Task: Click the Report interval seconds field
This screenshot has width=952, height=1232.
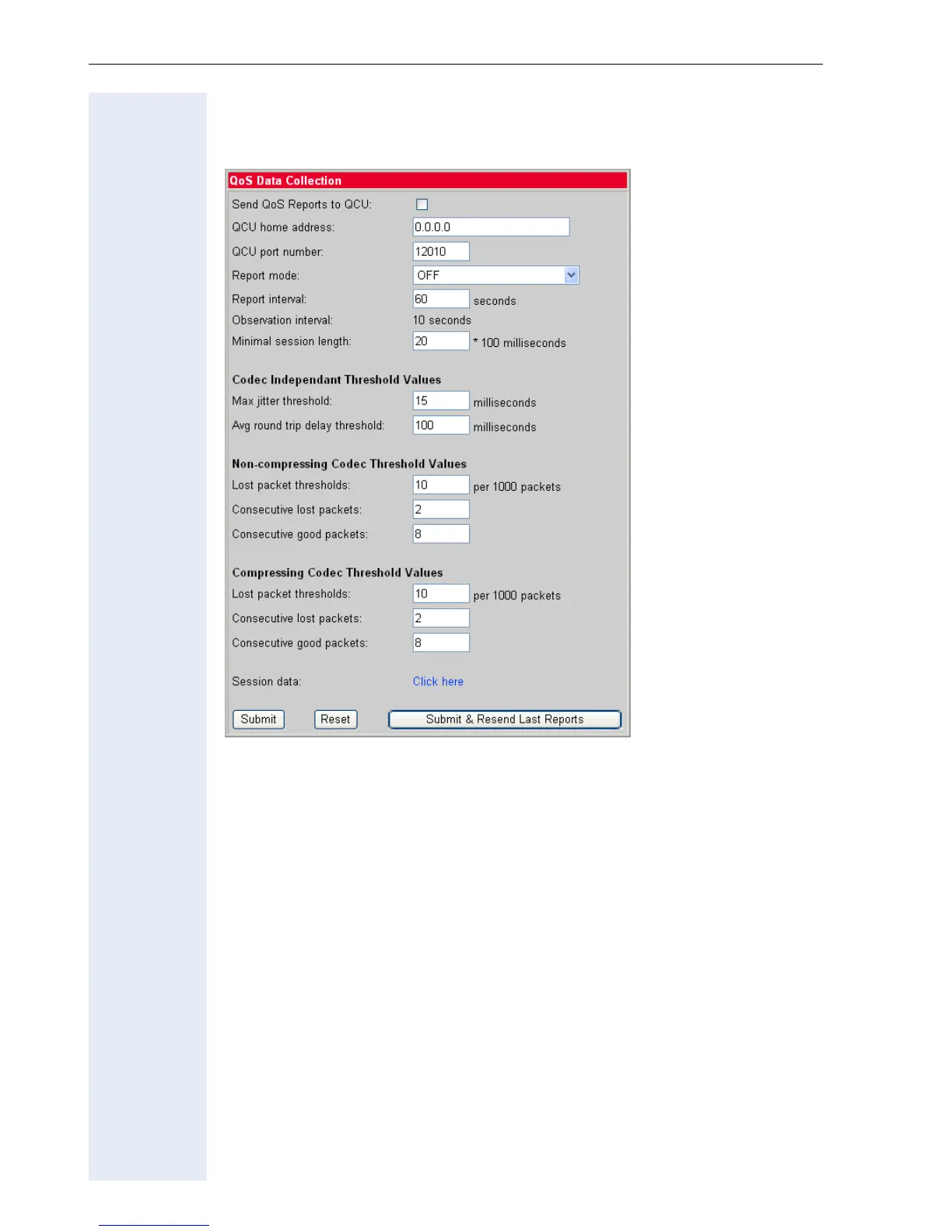Action: tap(441, 299)
